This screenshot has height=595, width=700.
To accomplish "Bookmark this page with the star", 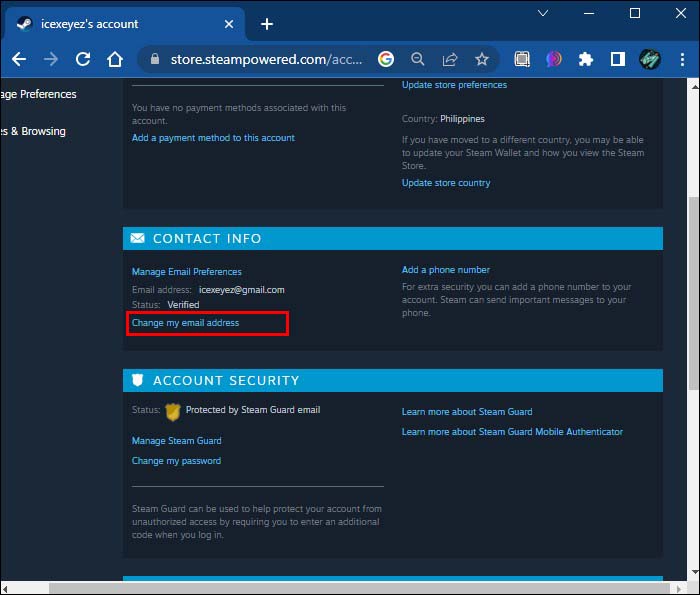I will pyautogui.click(x=482, y=59).
